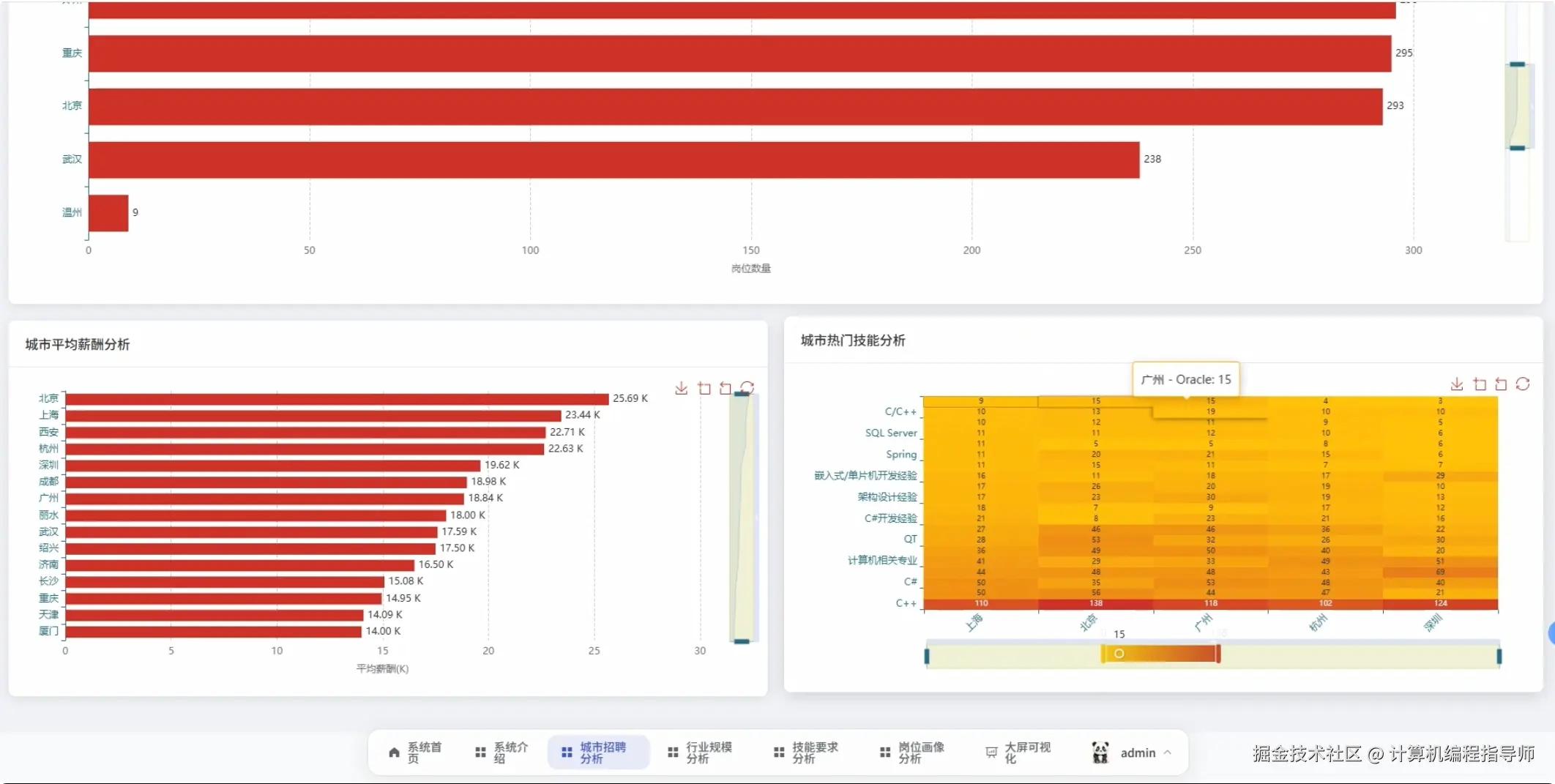Click the circle indicator on heatmap color range
The width and height of the screenshot is (1555, 784).
[x=1119, y=654]
